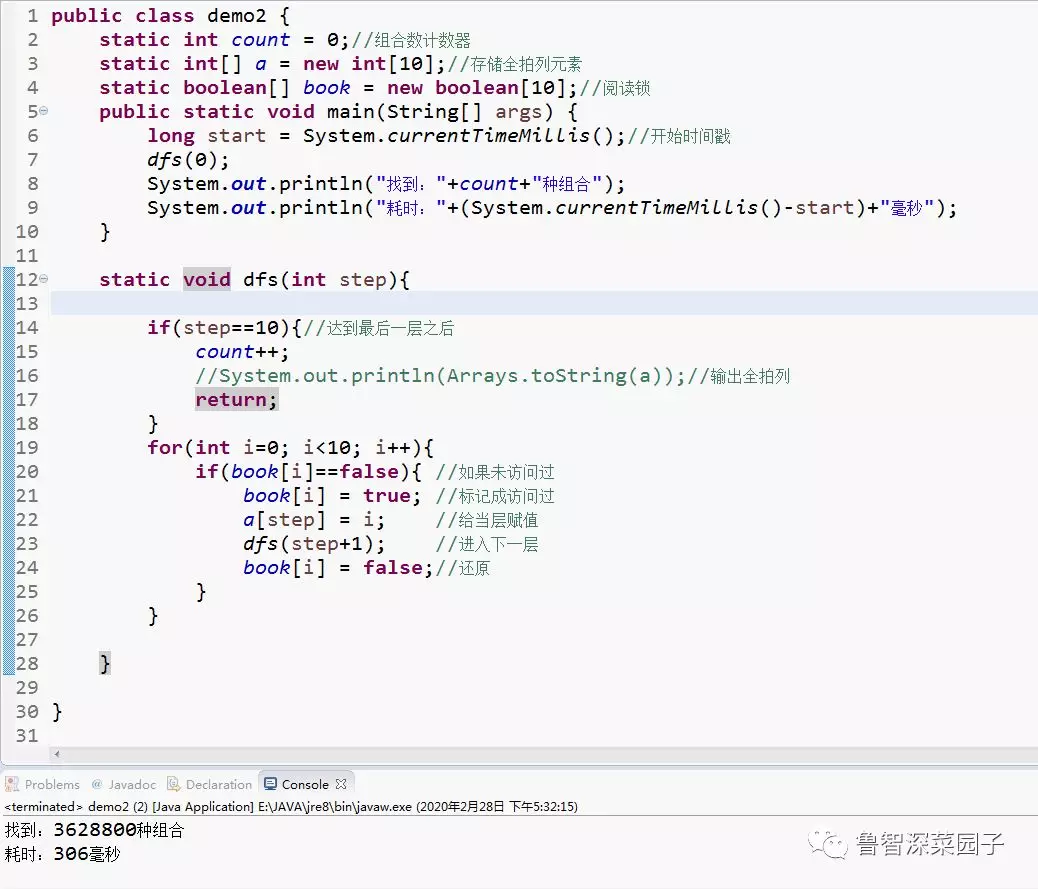Click console output '耗时: 306毫秒'
Screen dimensions: 1038x889
pos(63,854)
